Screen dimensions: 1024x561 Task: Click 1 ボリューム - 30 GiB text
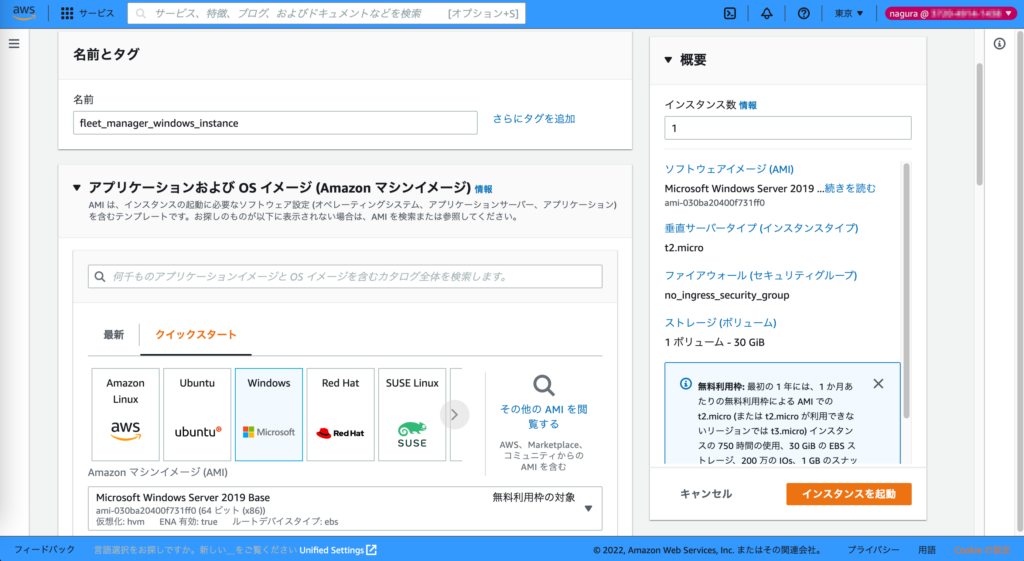[714, 342]
